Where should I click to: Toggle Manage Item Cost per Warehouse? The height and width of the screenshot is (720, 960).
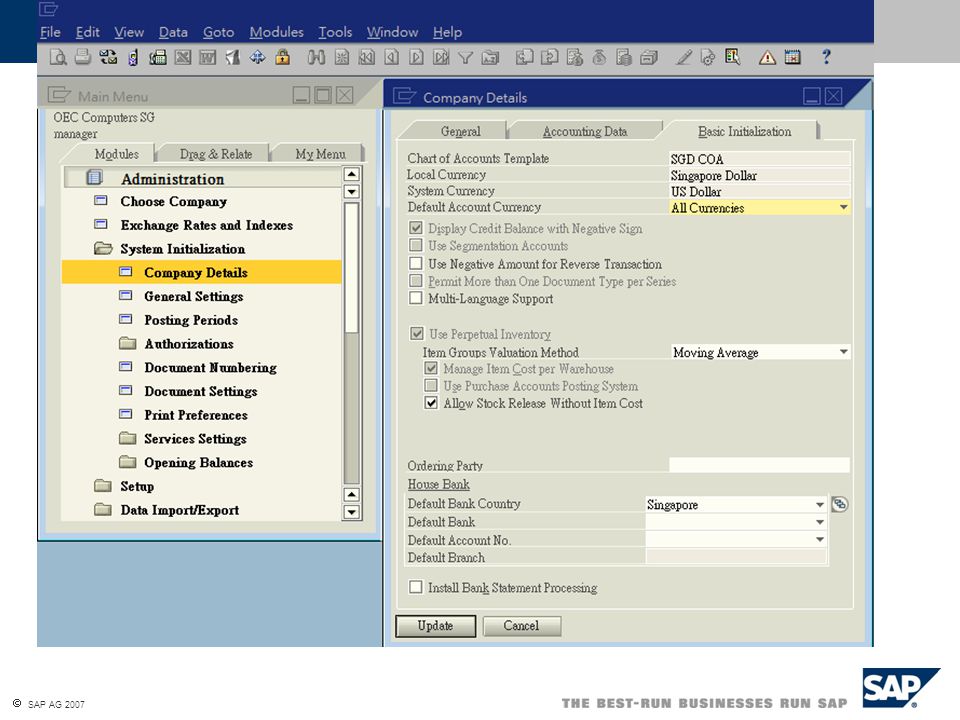(431, 369)
